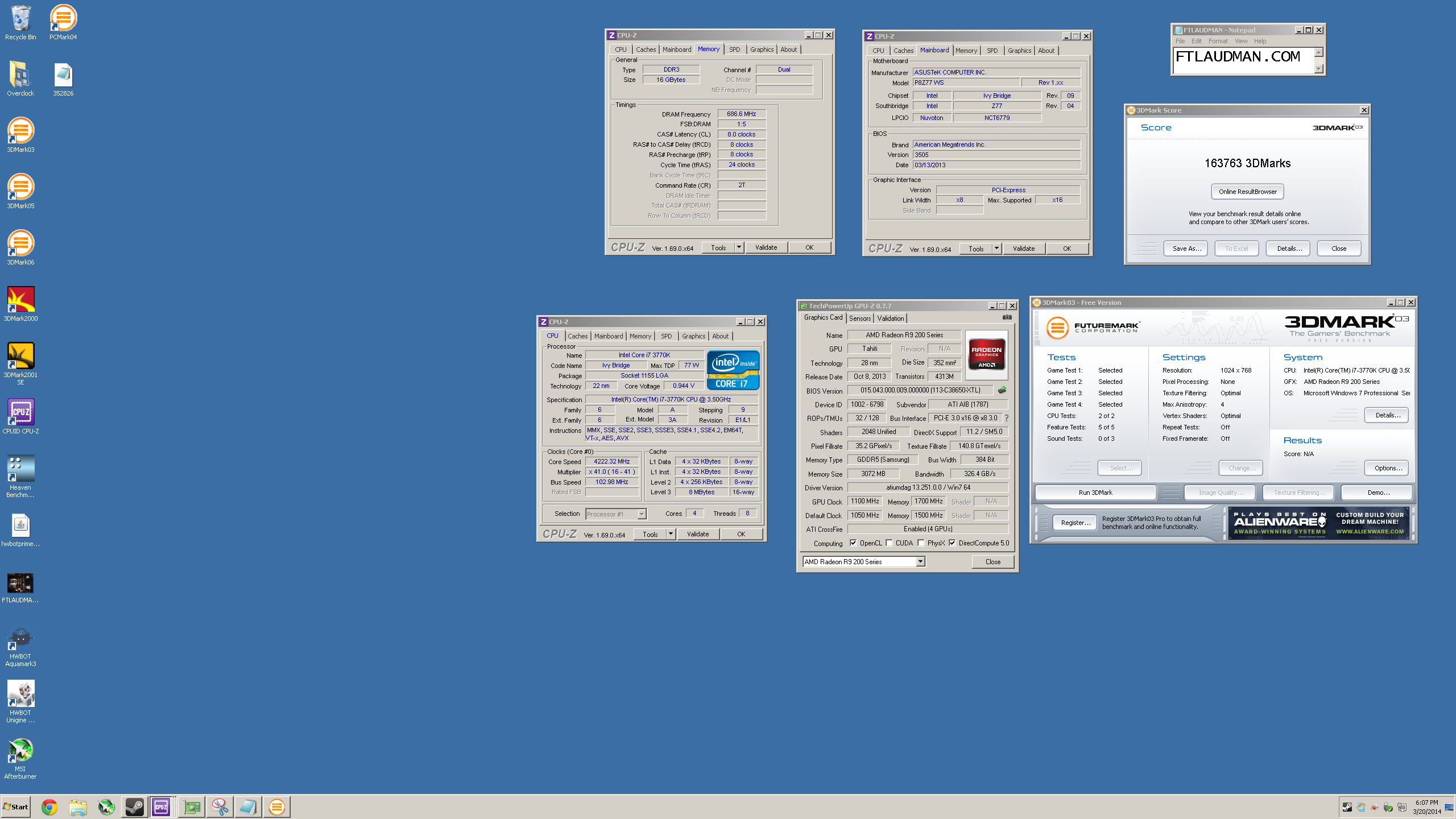Open the 3DMark03 desktop shortcut
Image resolution: width=1456 pixels, height=819 pixels.
20,135
